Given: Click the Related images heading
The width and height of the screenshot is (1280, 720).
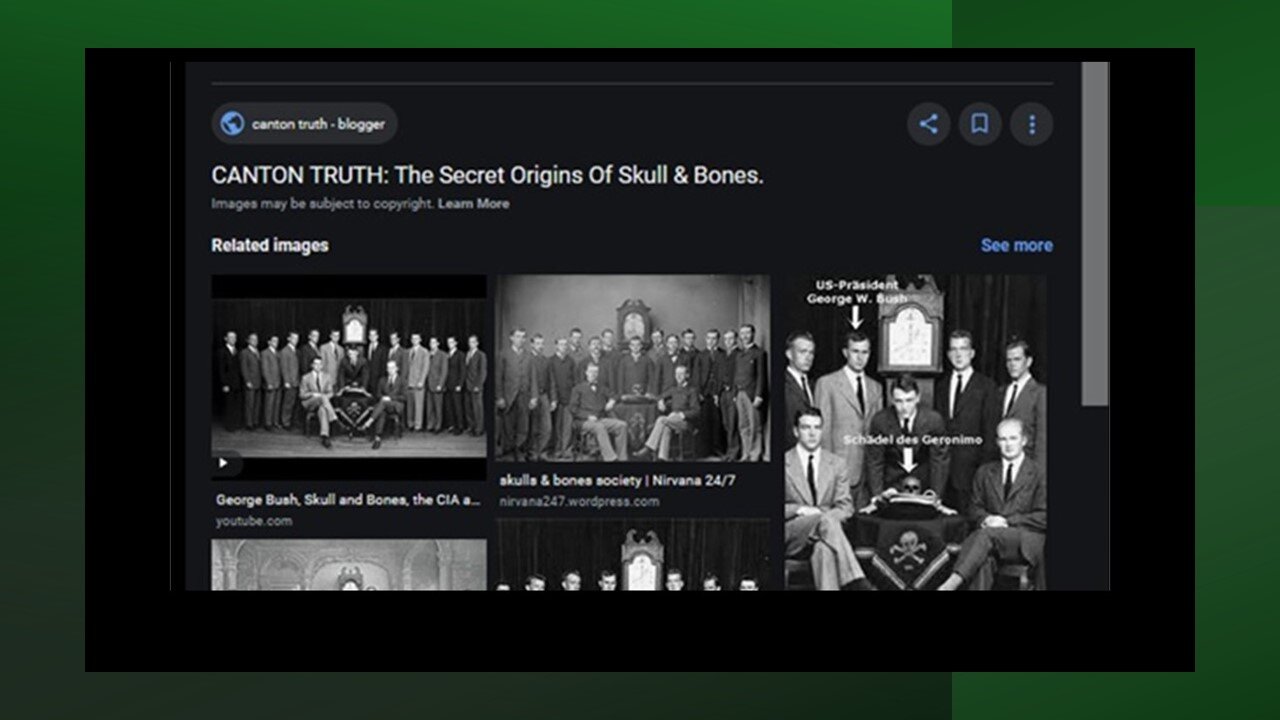Looking at the screenshot, I should click(x=270, y=245).
